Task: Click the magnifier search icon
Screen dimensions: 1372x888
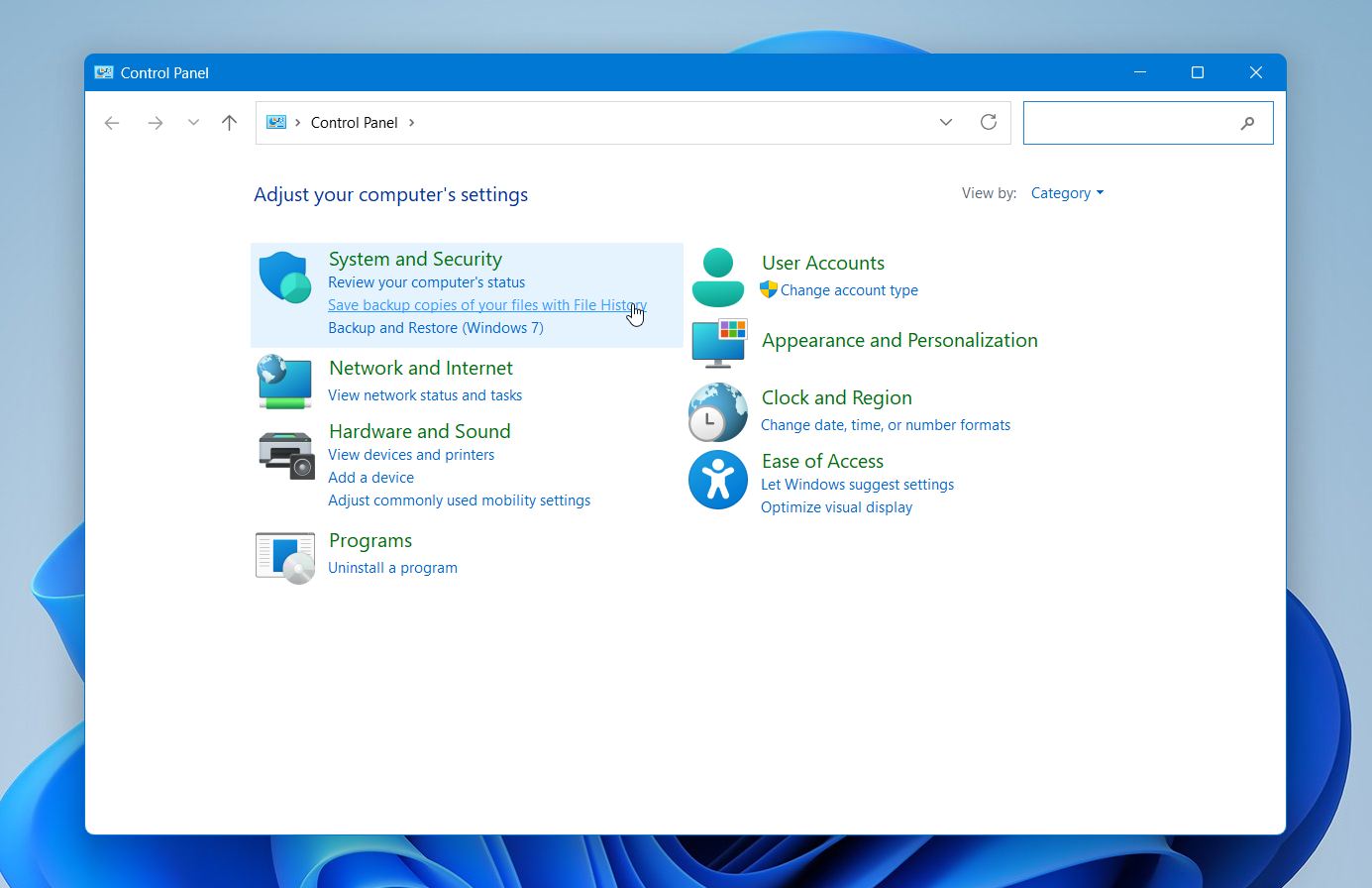Action: [x=1247, y=123]
